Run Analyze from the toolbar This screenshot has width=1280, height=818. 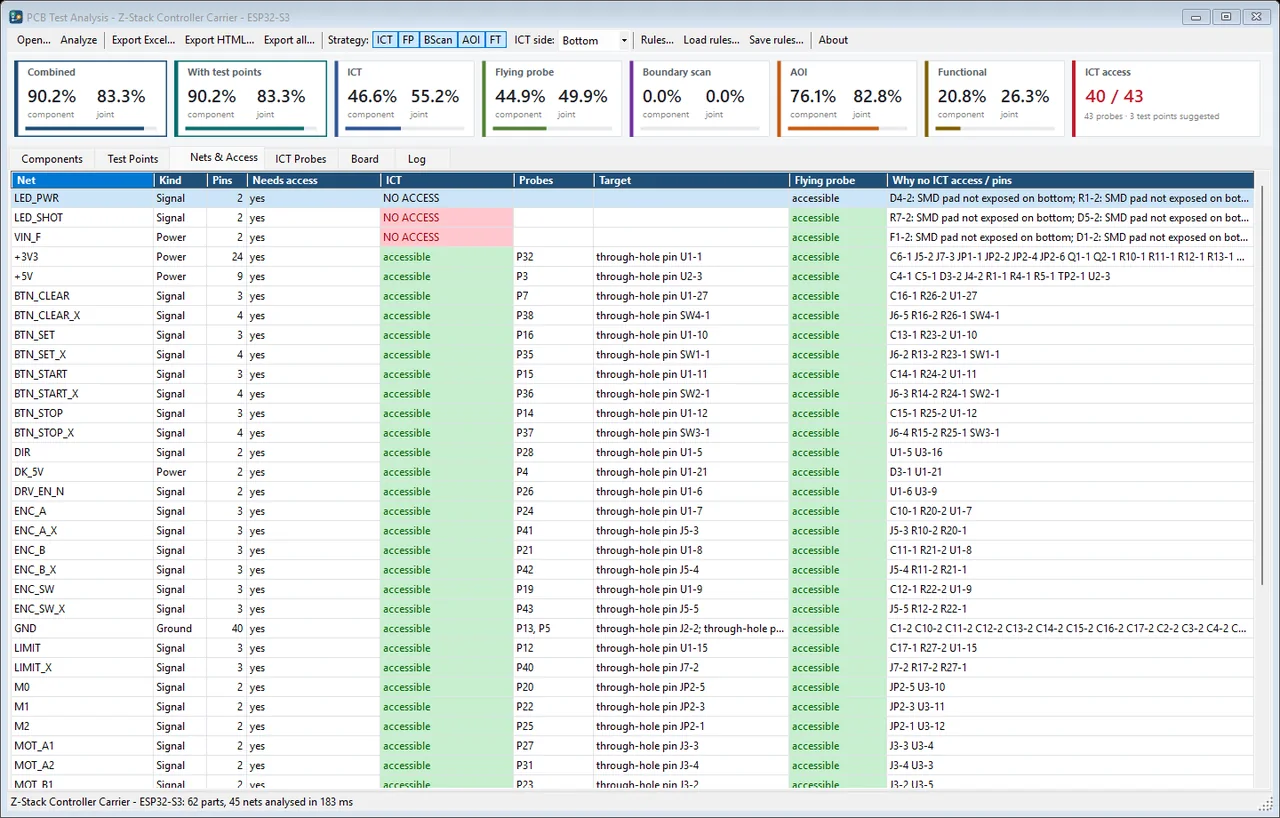[79, 40]
